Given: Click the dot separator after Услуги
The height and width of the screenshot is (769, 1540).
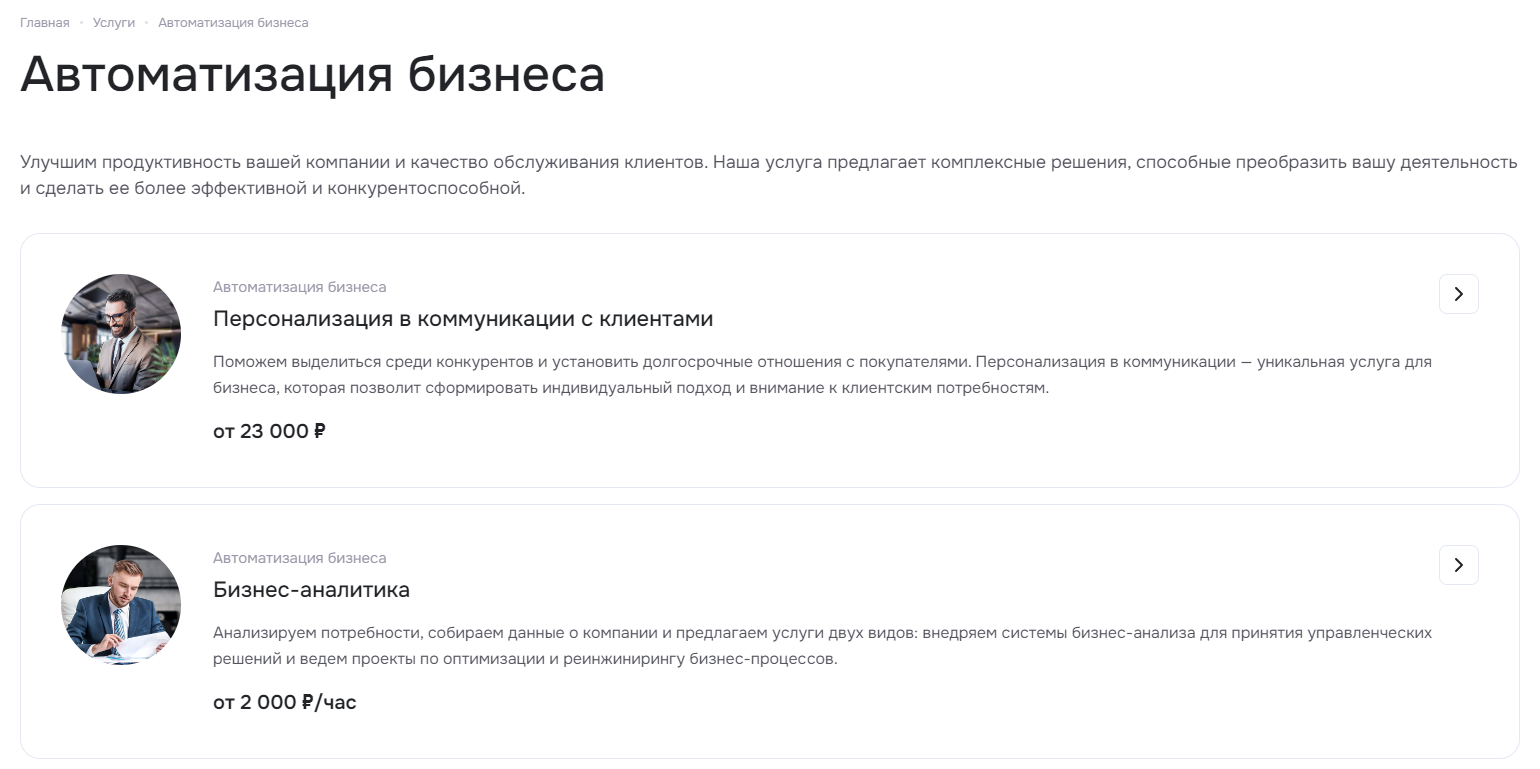Looking at the screenshot, I should click(146, 23).
